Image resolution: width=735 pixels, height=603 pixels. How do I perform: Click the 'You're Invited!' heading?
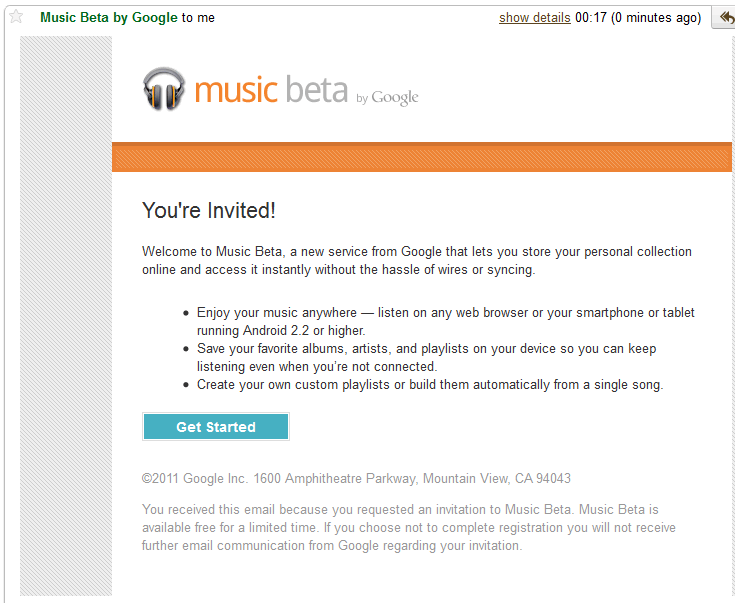point(208,210)
